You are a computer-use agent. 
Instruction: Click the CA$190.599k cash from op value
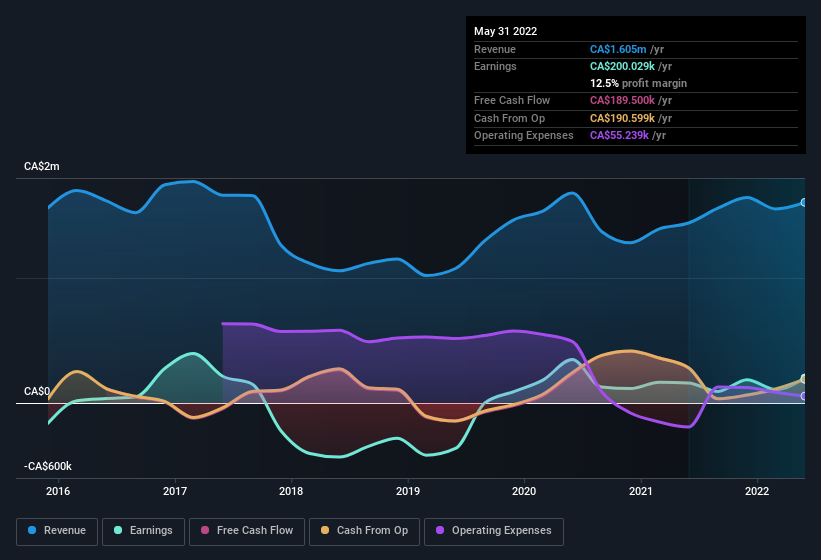(622, 118)
